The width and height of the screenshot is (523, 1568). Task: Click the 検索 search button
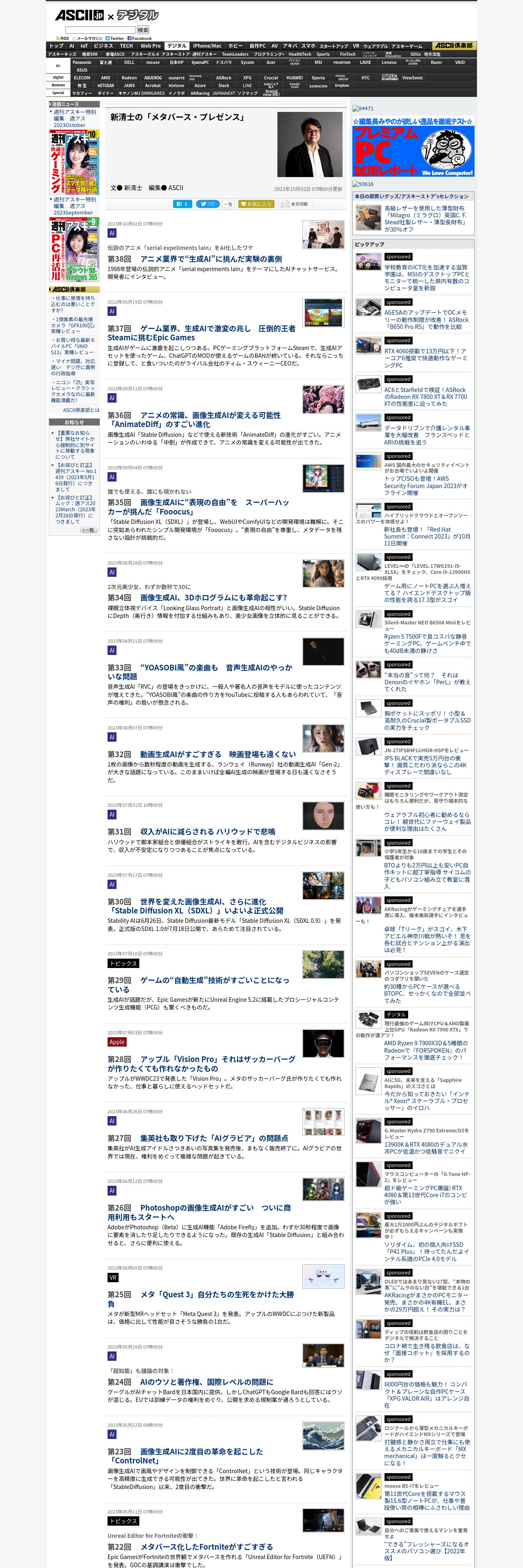(143, 30)
